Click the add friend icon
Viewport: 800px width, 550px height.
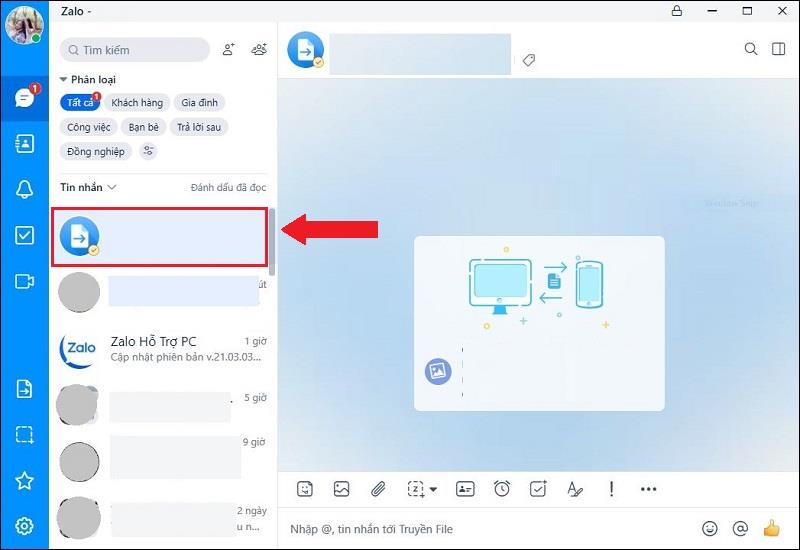coord(229,49)
